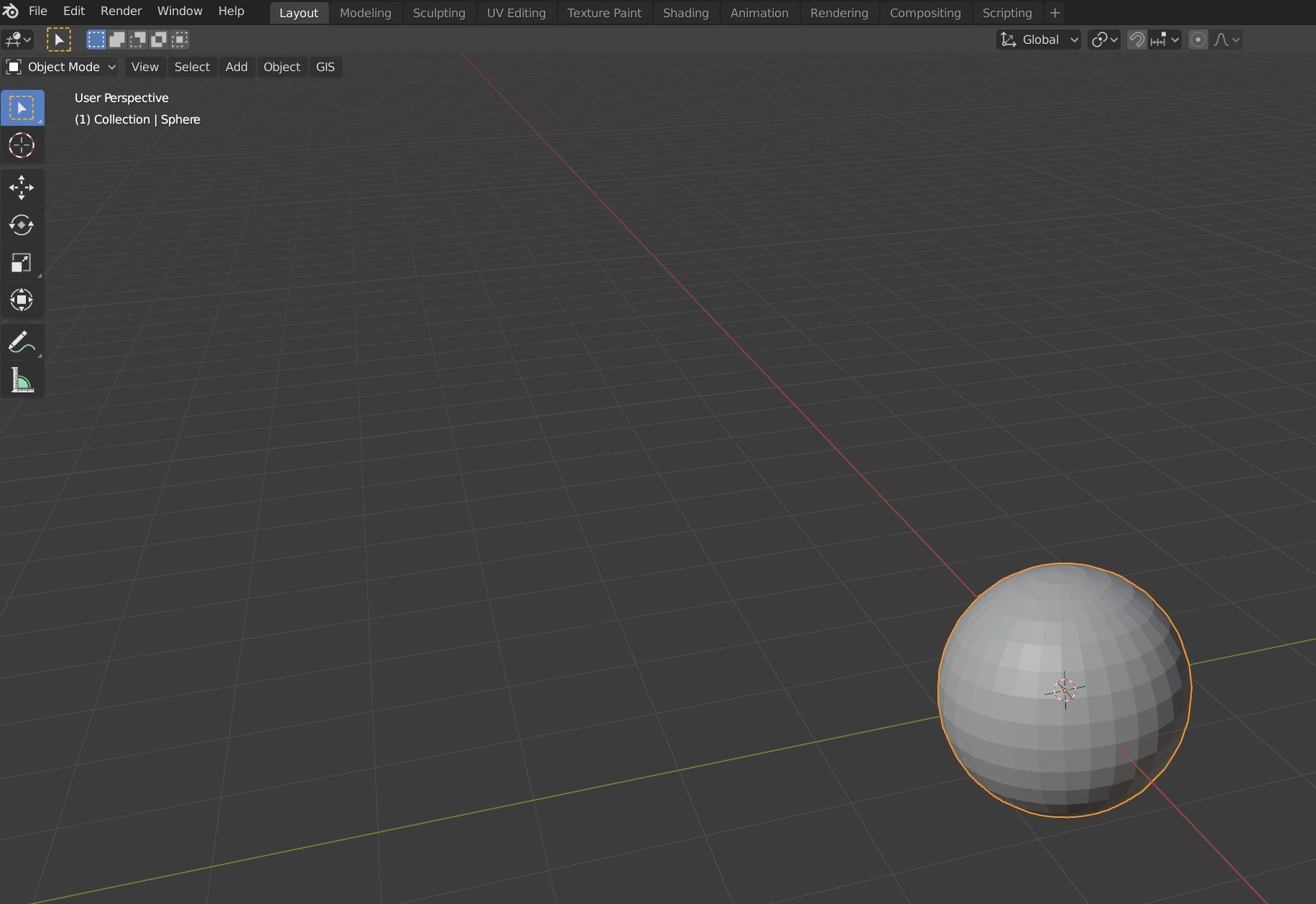Switch to the Rendering workspace tab

click(x=839, y=13)
